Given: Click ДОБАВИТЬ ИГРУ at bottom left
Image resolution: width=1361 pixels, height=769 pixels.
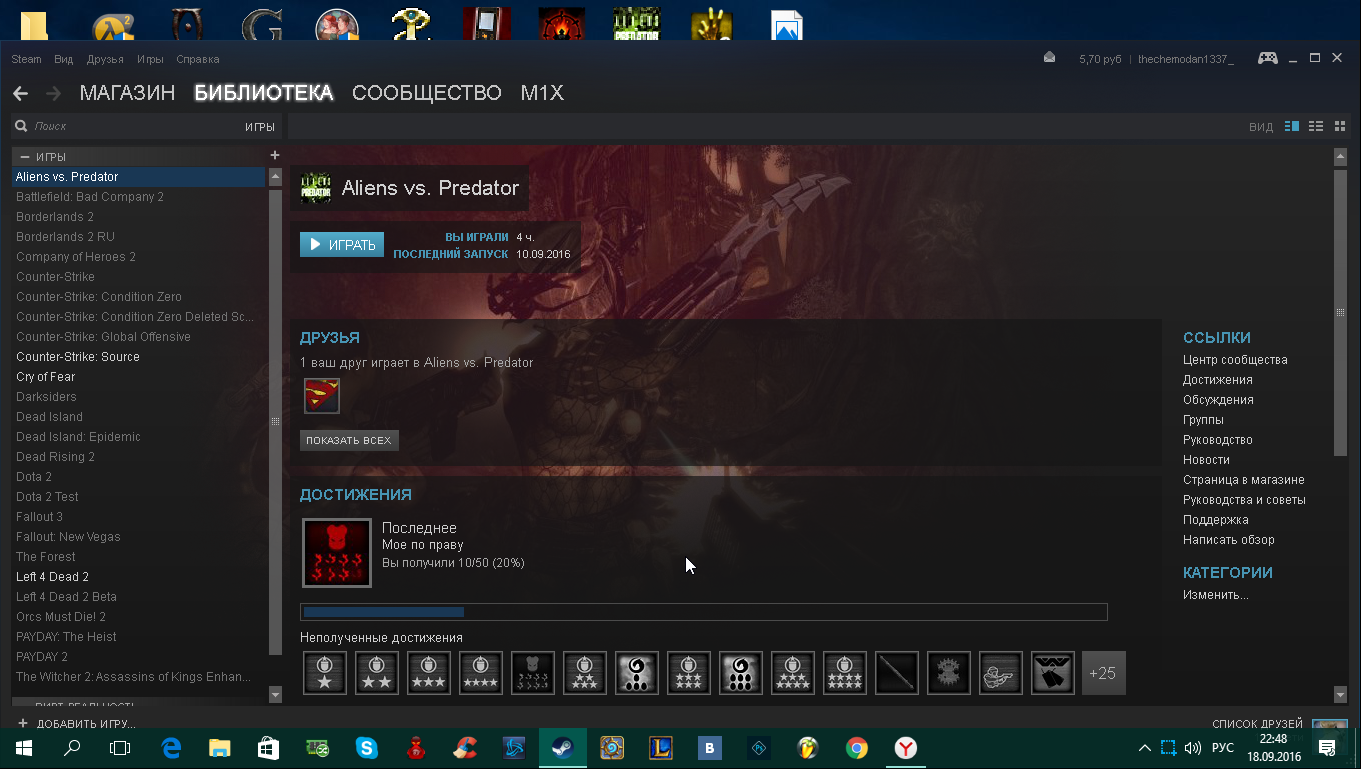Looking at the screenshot, I should (x=76, y=723).
